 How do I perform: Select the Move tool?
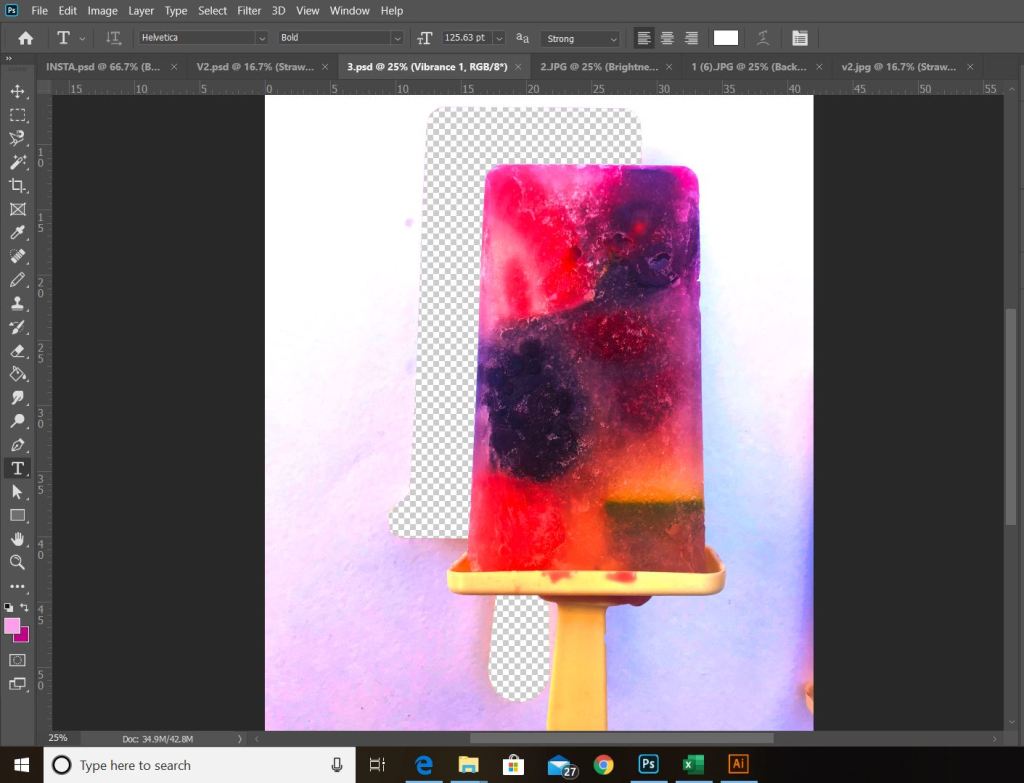pyautogui.click(x=17, y=91)
